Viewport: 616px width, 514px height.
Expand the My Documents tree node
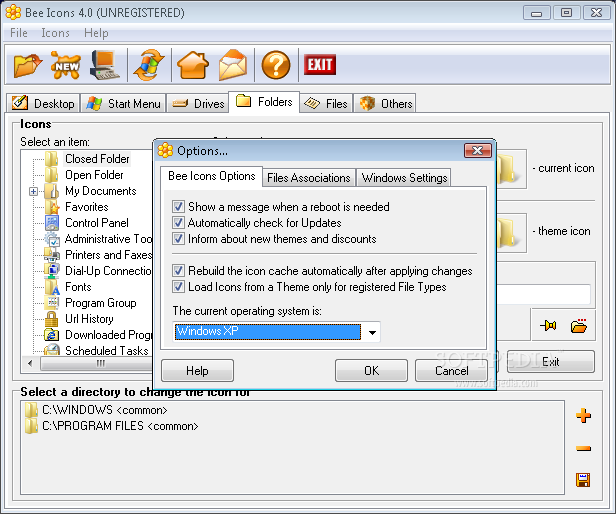[x=33, y=191]
